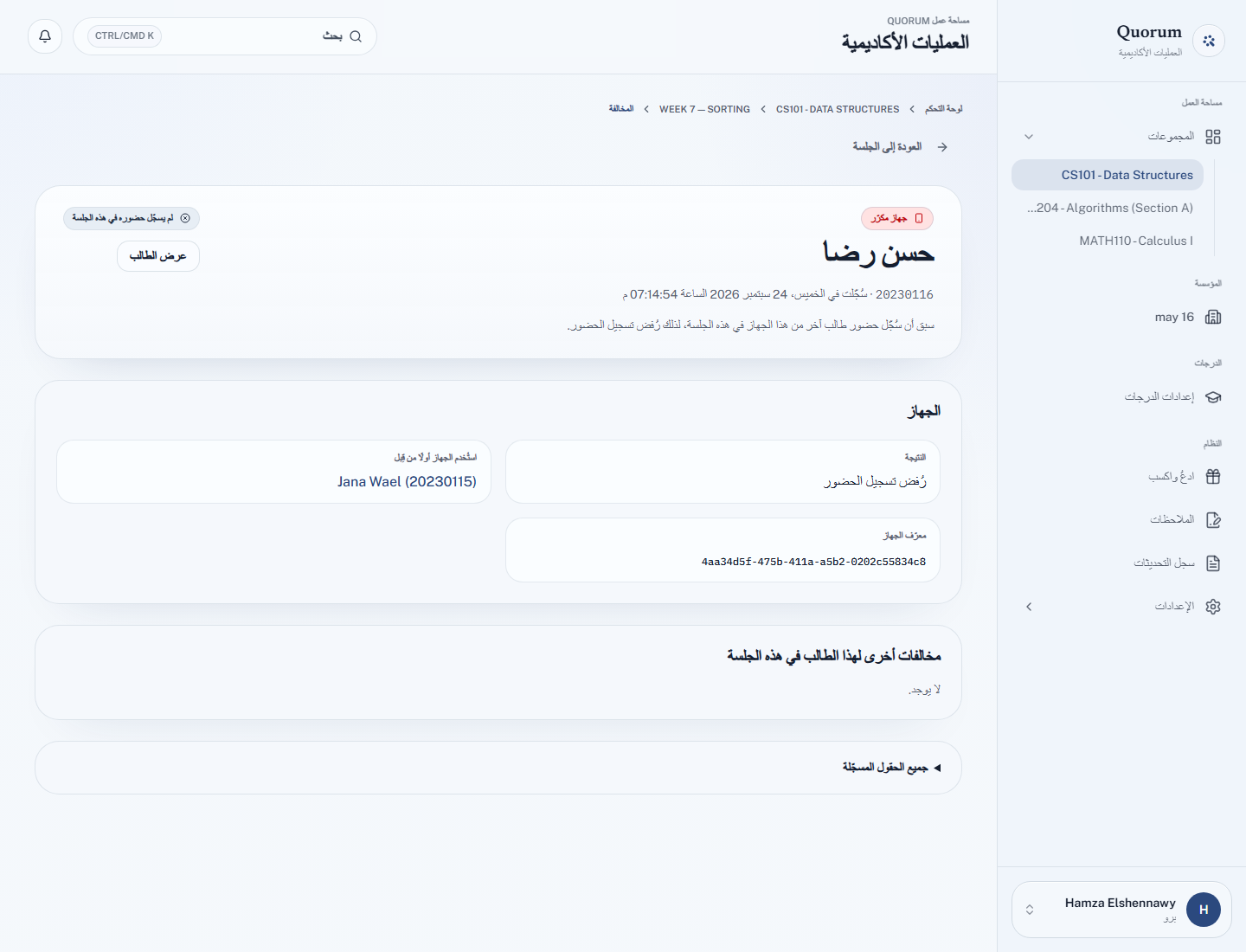Click the search magnifier icon
Viewport: 1246px width, 952px height.
click(x=356, y=36)
